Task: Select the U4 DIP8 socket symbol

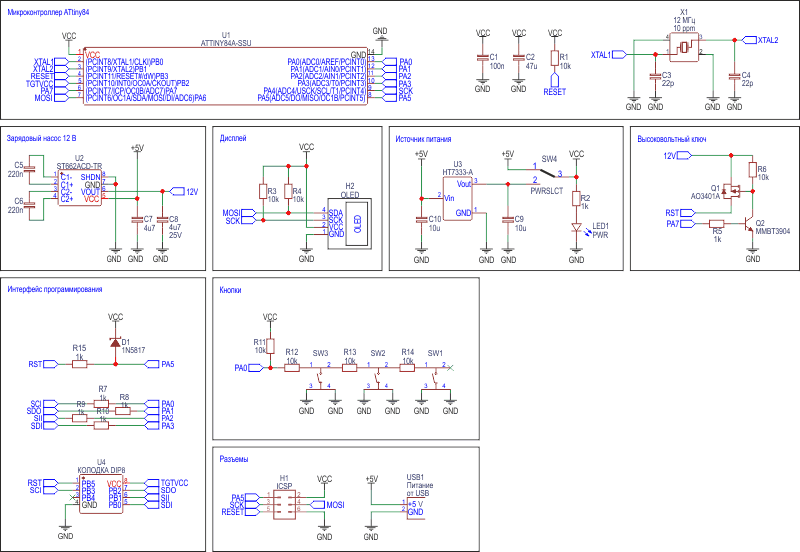Action: pos(101,494)
